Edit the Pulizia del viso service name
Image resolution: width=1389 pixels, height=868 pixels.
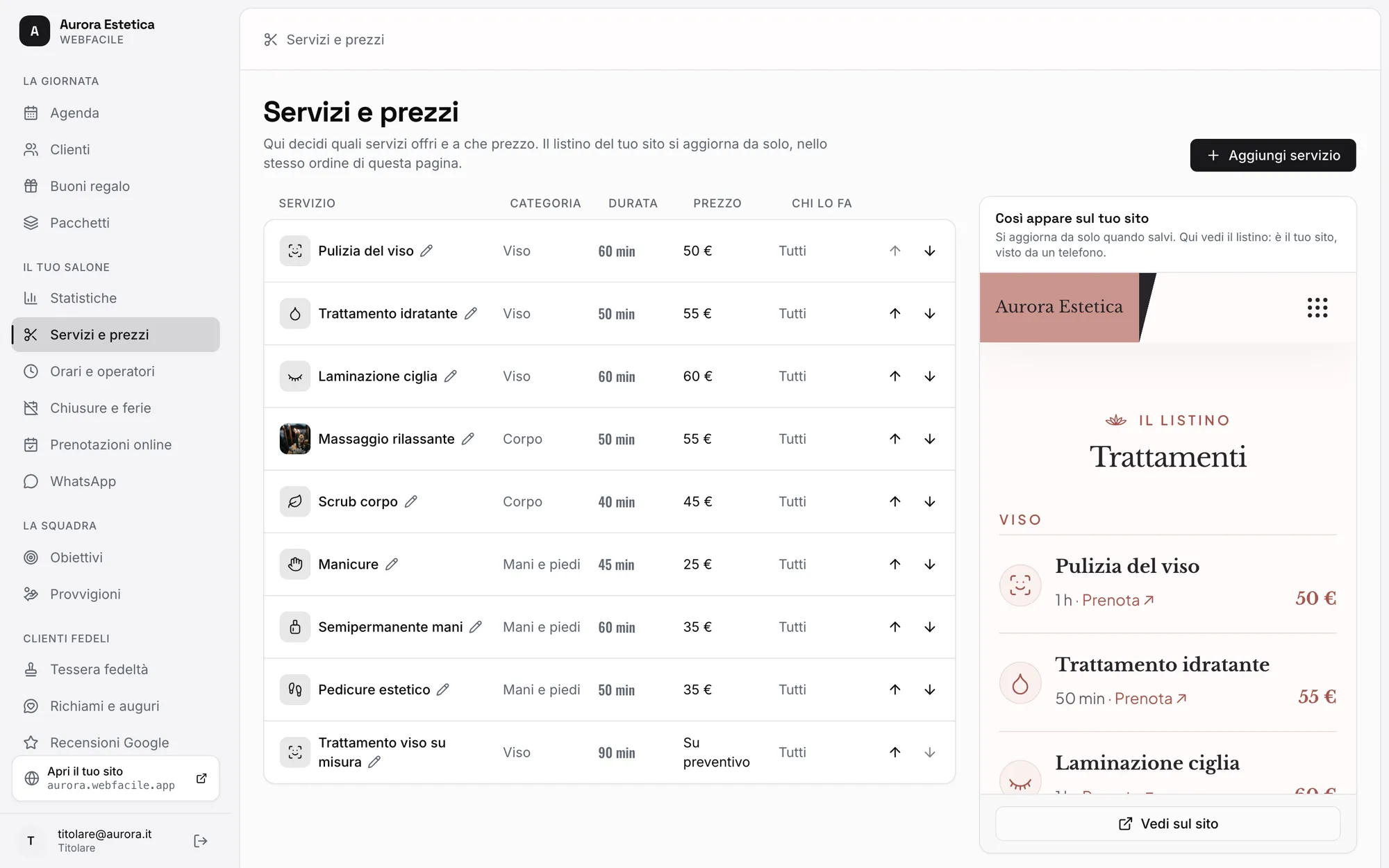click(426, 251)
